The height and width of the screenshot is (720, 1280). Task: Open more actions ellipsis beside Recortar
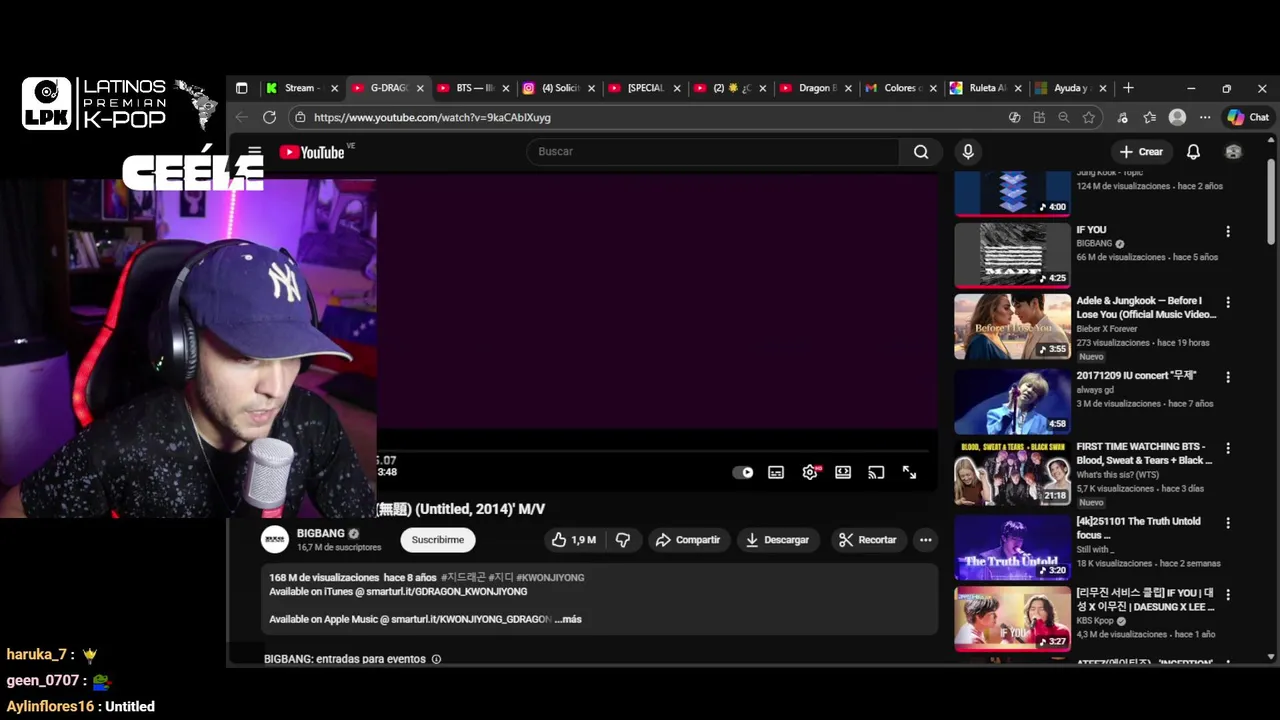[x=926, y=540]
